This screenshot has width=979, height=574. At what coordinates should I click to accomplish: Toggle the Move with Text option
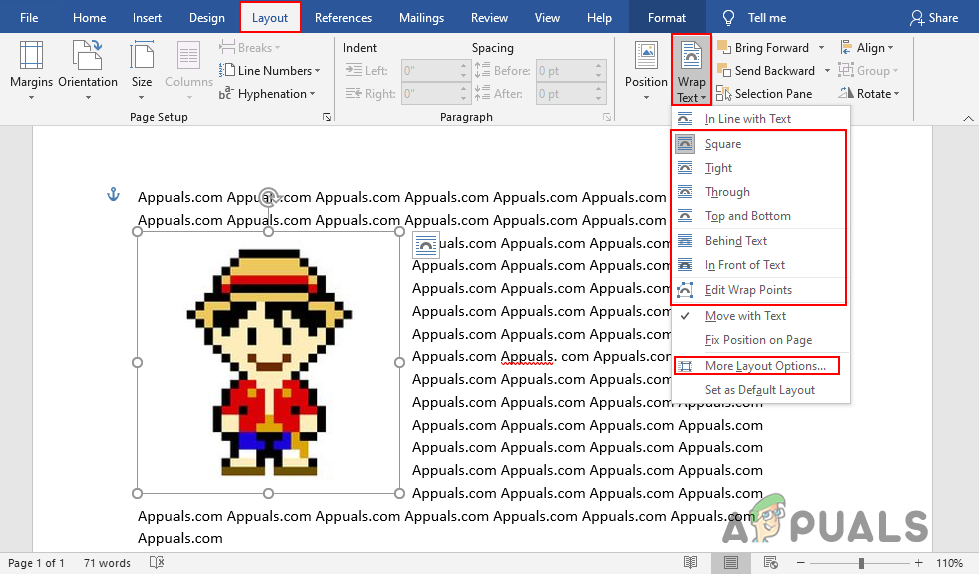(x=745, y=316)
